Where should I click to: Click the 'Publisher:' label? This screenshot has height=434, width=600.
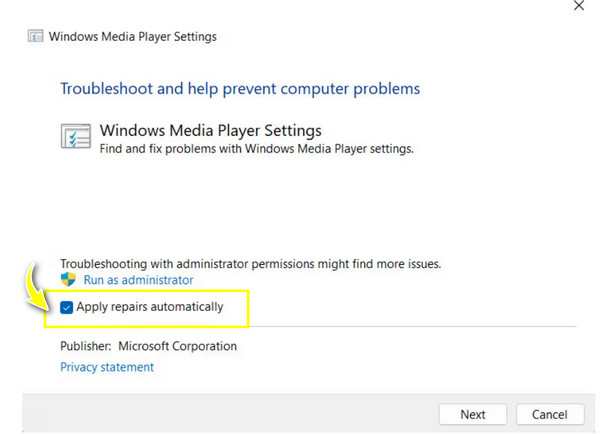click(x=85, y=346)
